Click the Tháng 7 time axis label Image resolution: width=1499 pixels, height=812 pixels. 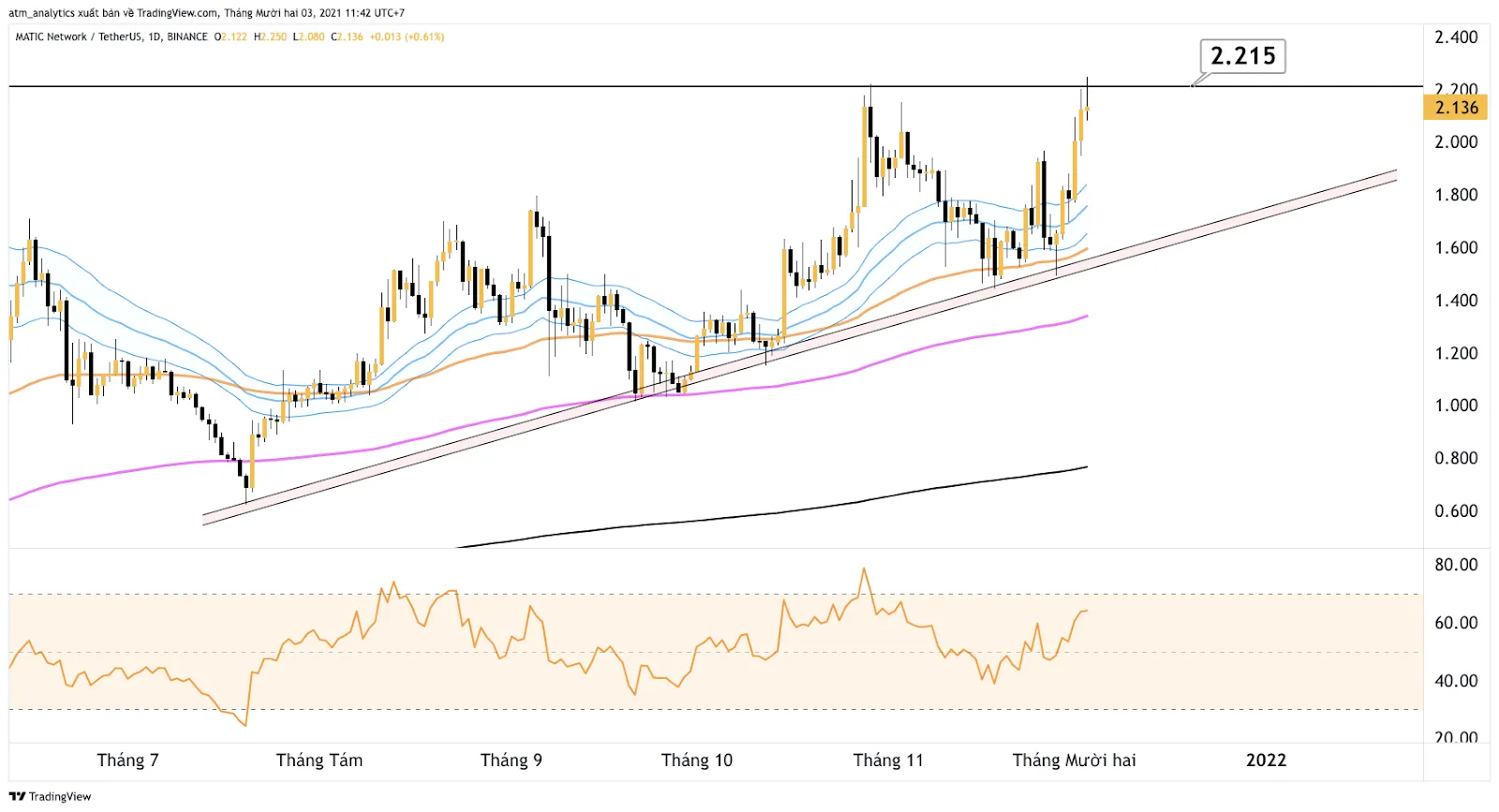coord(127,760)
